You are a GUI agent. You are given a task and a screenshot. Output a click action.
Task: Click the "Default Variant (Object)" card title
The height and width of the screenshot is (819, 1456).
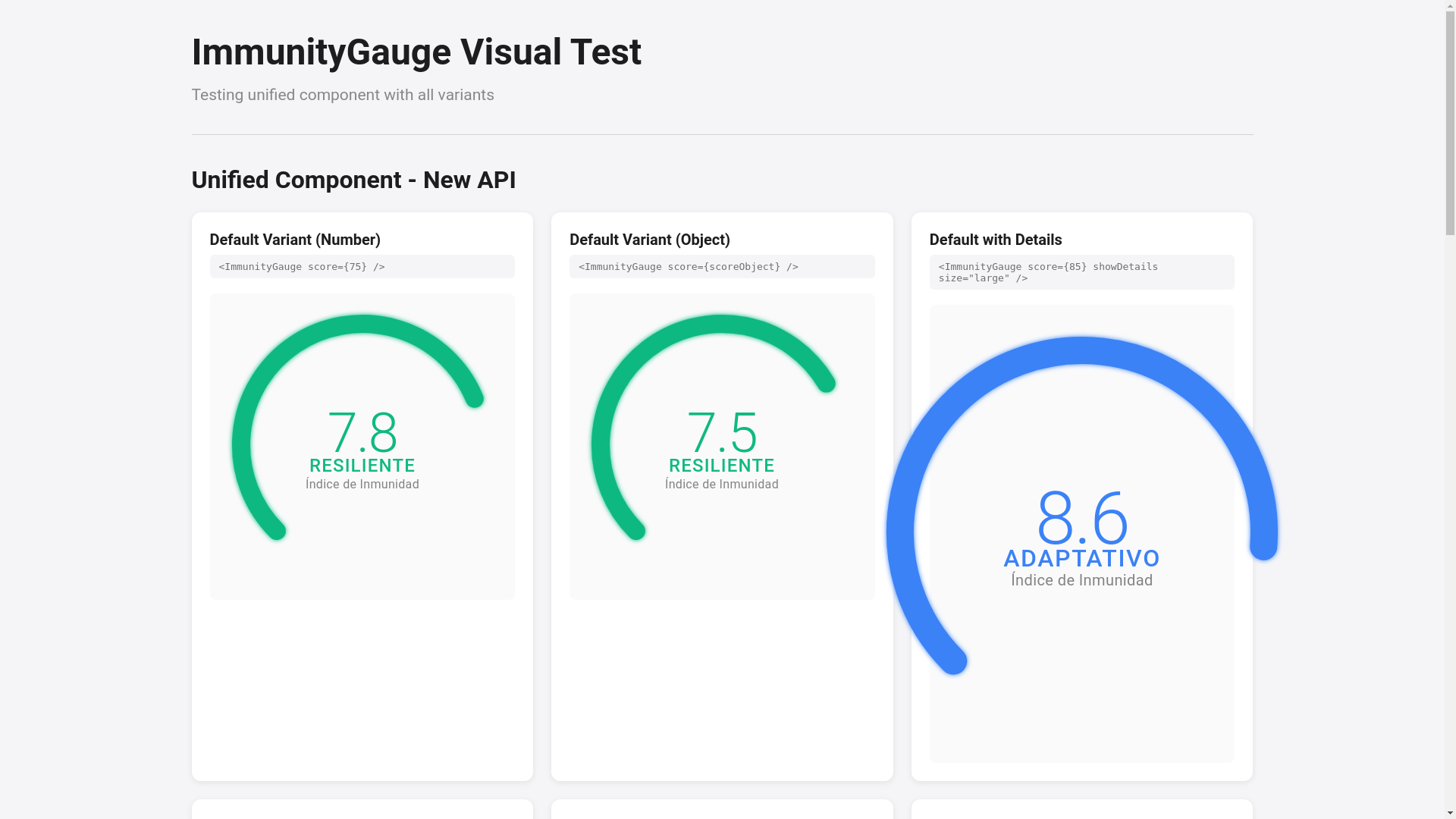click(650, 240)
